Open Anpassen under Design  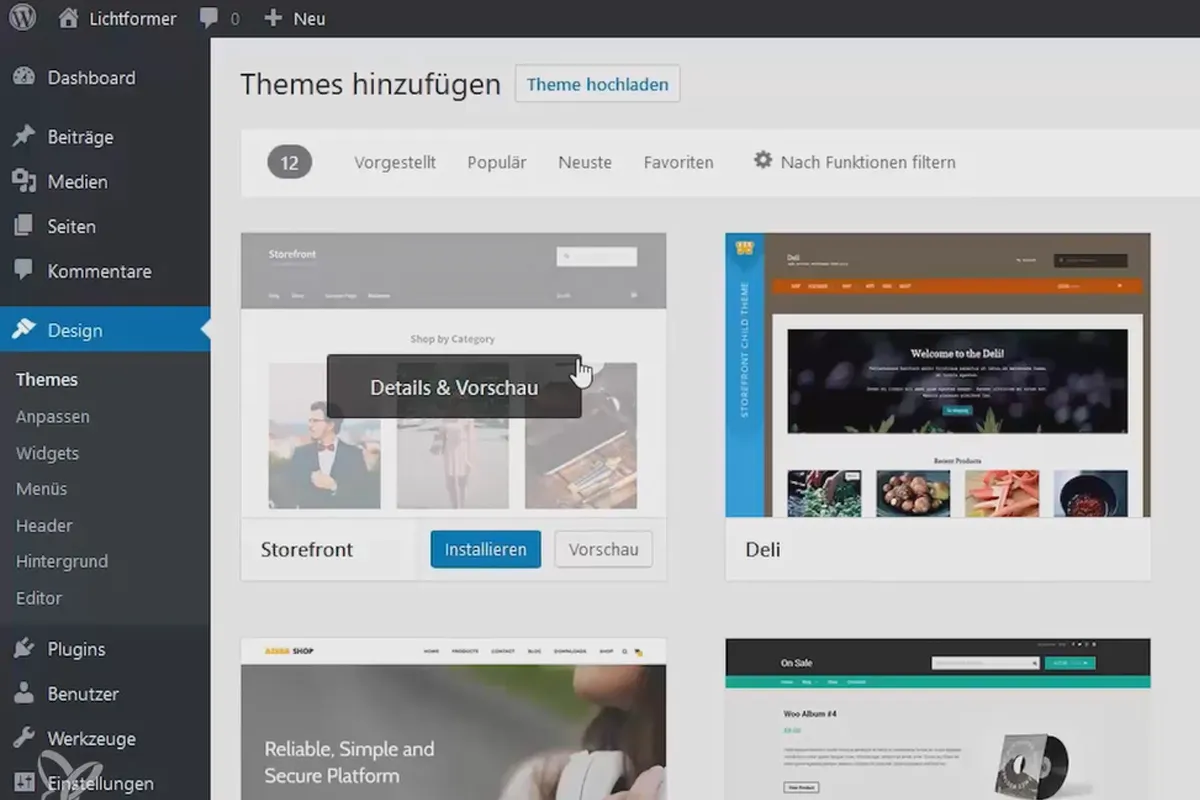tap(53, 417)
